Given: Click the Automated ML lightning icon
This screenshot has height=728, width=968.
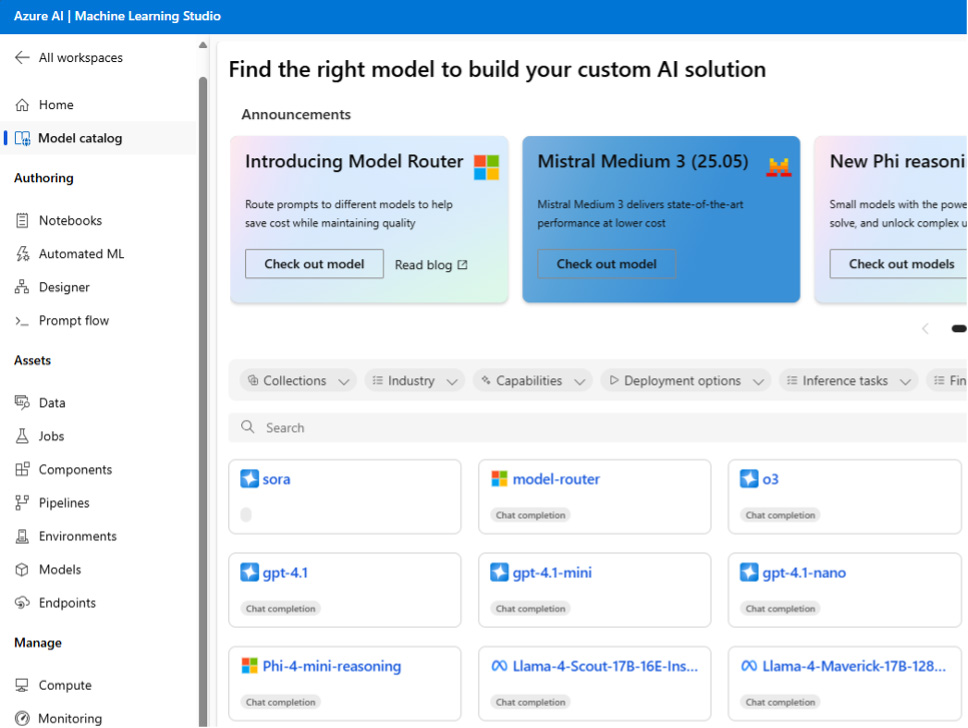Looking at the screenshot, I should pyautogui.click(x=22, y=254).
